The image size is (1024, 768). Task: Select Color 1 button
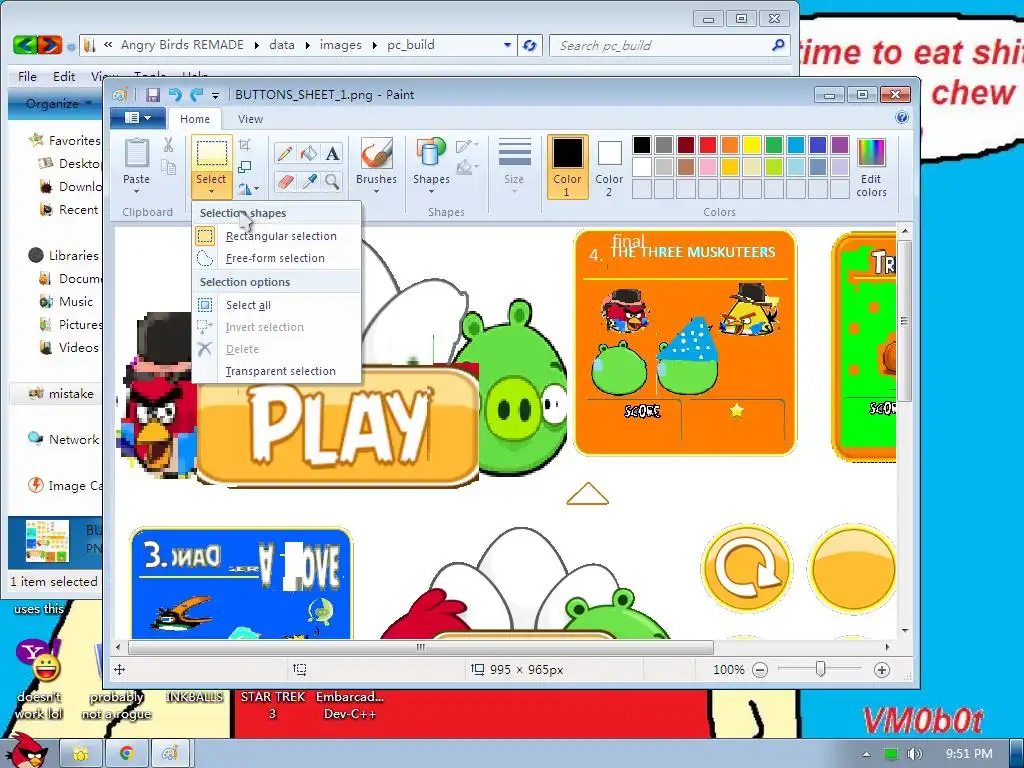[567, 167]
